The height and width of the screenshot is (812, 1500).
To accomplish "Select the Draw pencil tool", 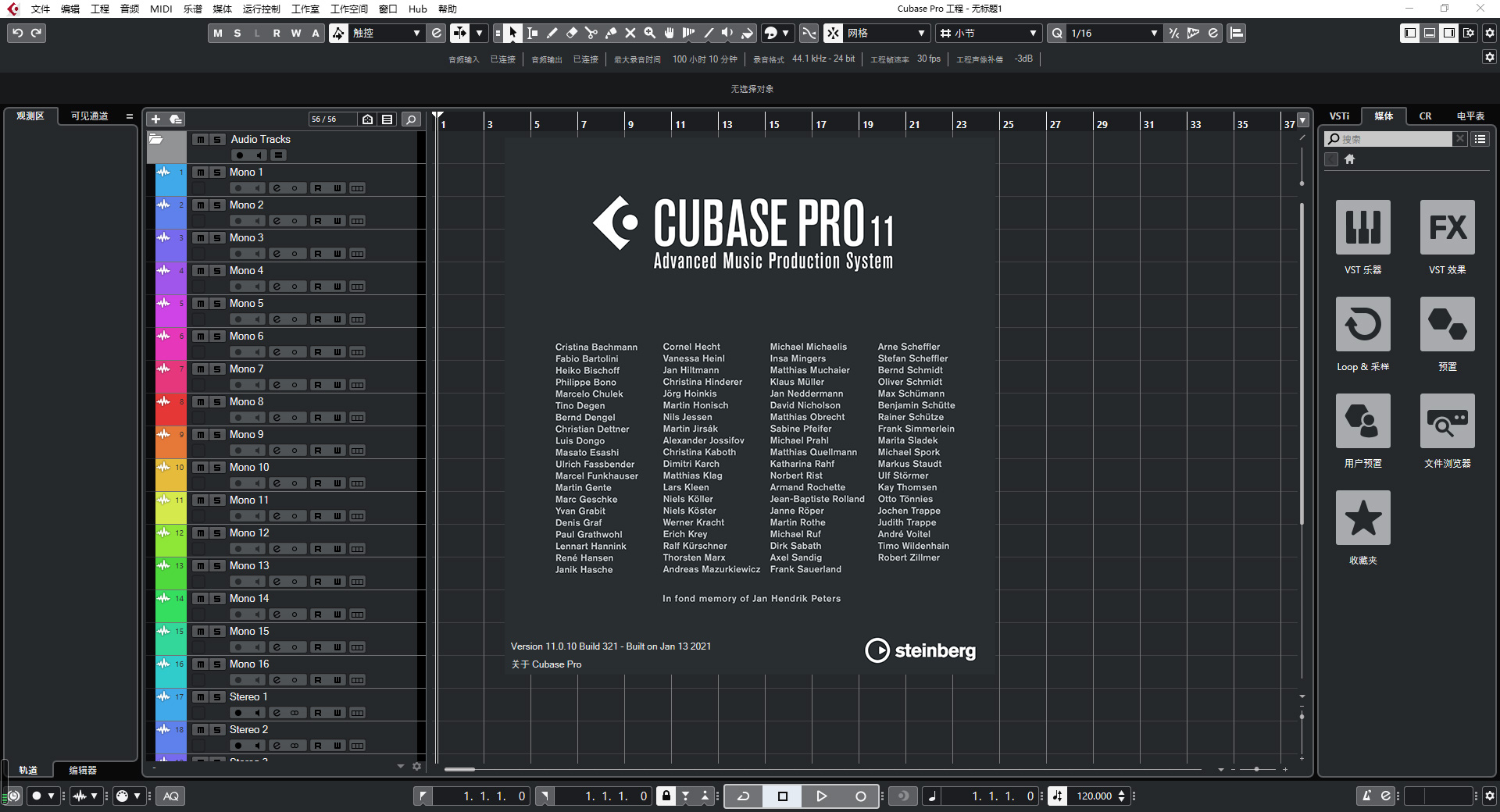I will pyautogui.click(x=552, y=33).
